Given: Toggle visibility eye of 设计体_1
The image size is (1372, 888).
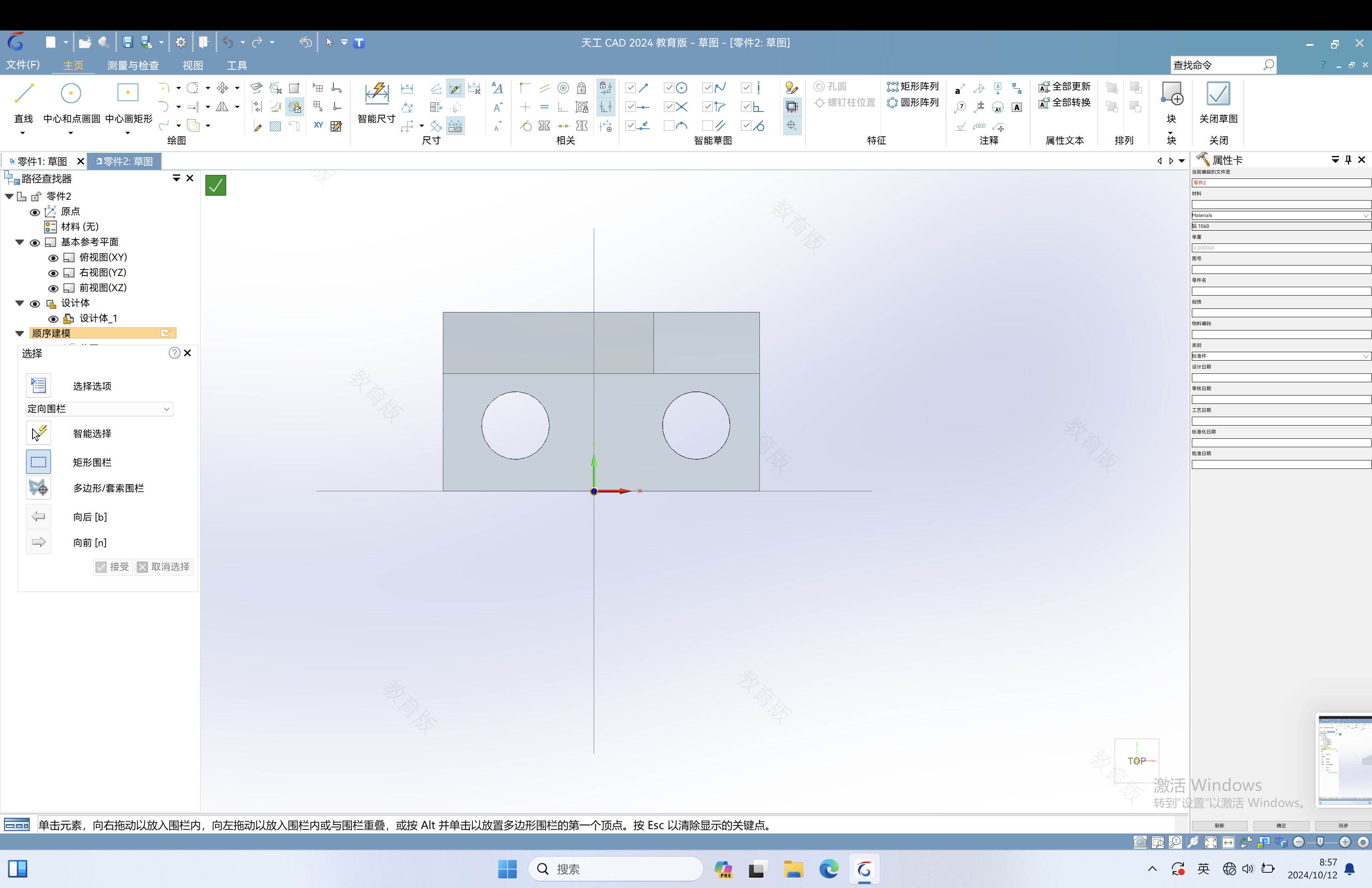Looking at the screenshot, I should coord(53,319).
